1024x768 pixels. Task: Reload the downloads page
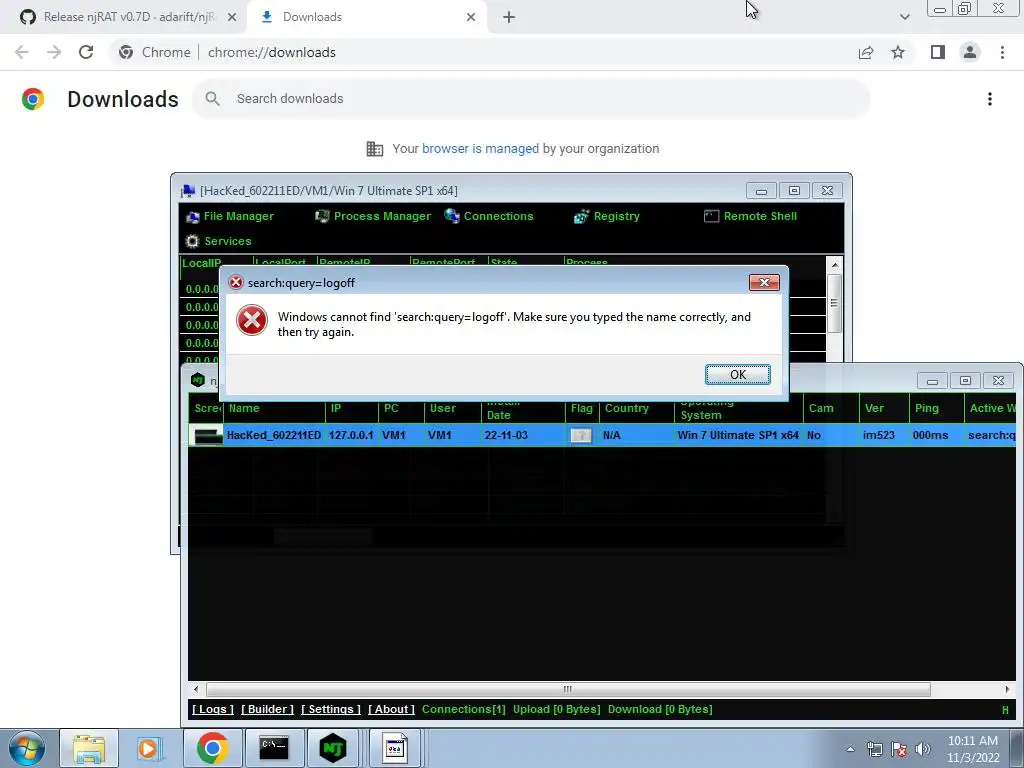click(86, 52)
